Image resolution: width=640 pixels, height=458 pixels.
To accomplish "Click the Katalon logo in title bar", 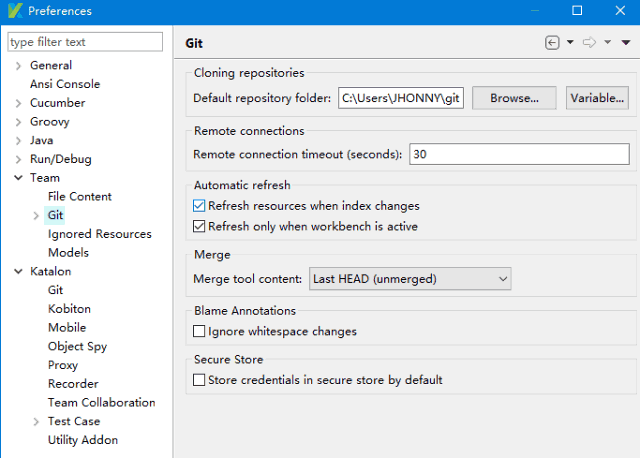I will (x=15, y=11).
